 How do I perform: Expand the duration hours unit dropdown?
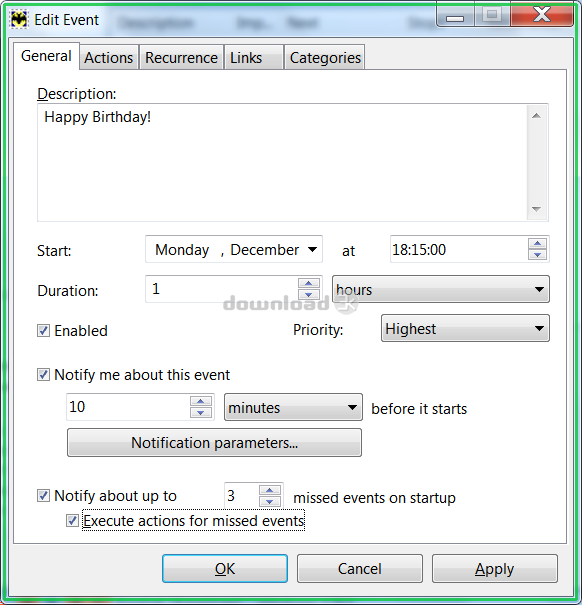441,289
